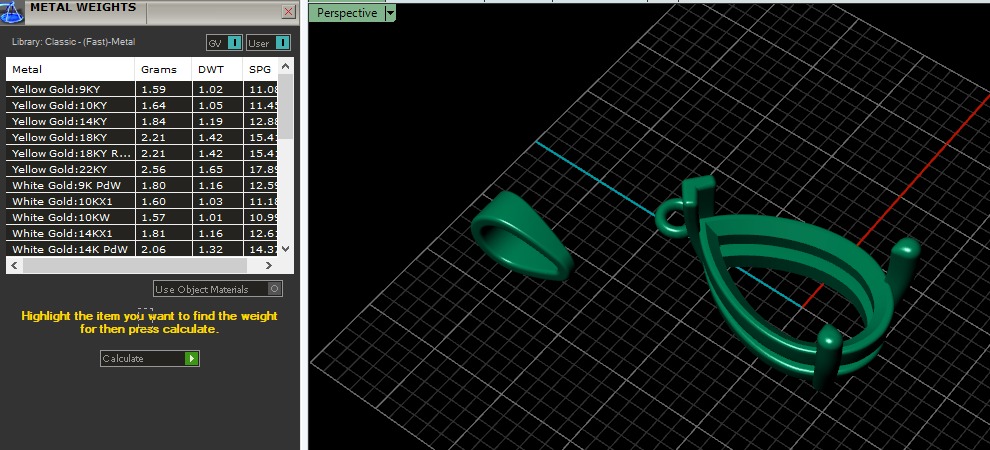The width and height of the screenshot is (990, 450).
Task: Click the vertical scrollbar thumb
Action: 286,106
